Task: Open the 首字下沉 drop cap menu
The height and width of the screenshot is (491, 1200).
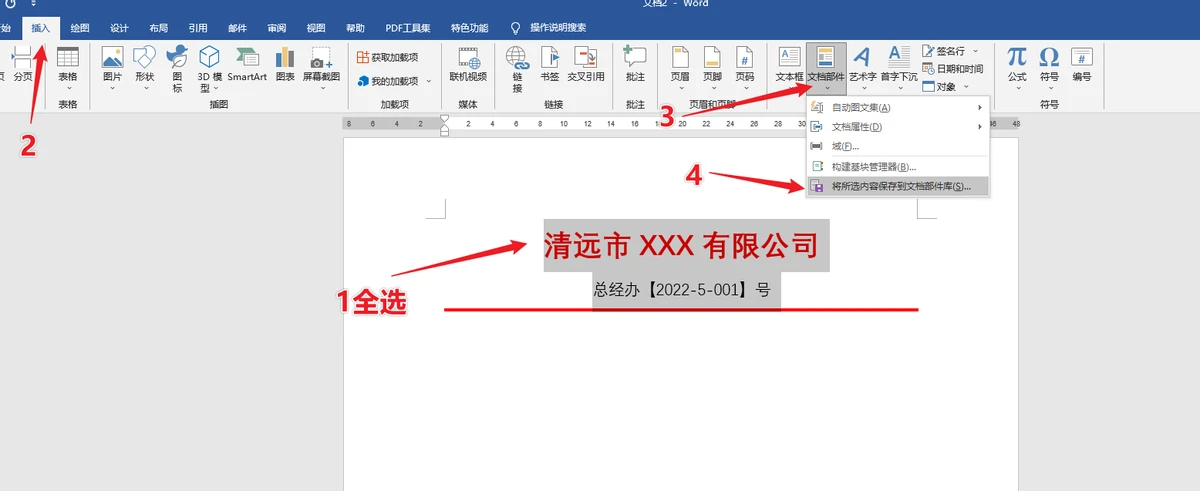Action: 899,68
